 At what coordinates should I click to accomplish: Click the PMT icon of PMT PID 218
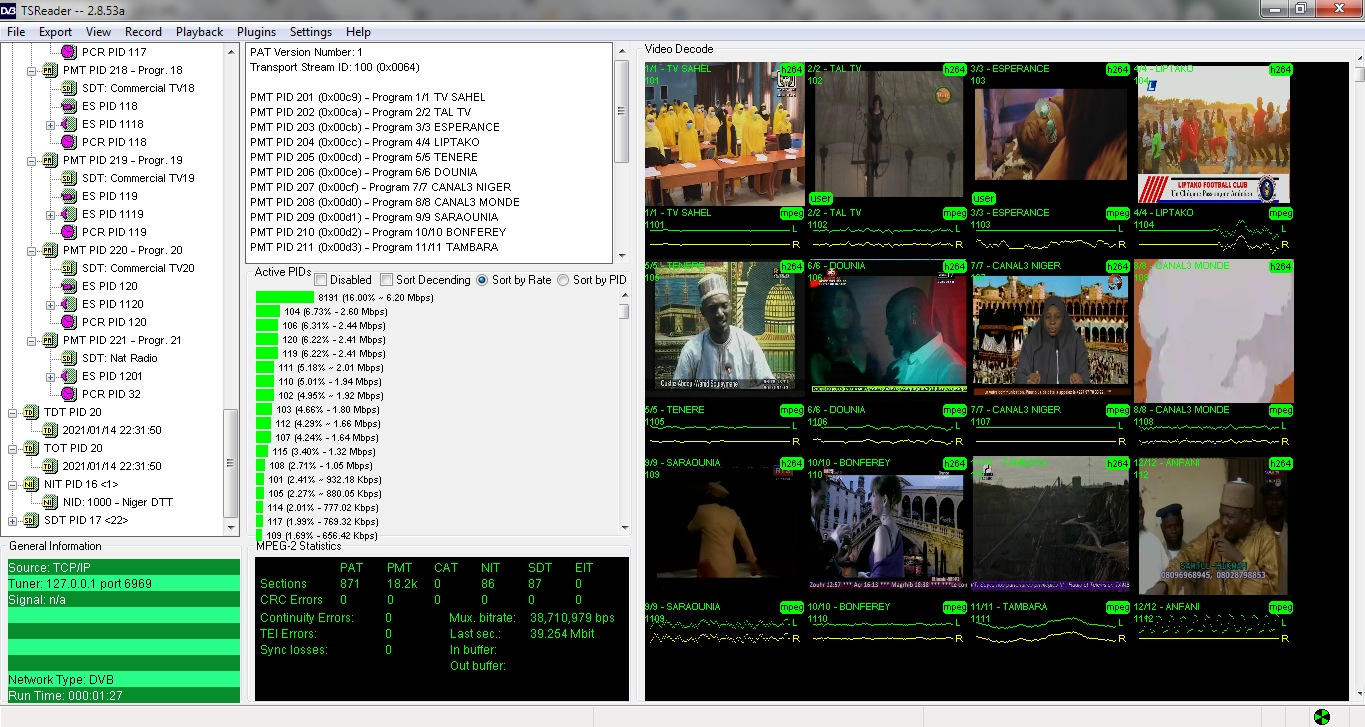click(x=50, y=70)
